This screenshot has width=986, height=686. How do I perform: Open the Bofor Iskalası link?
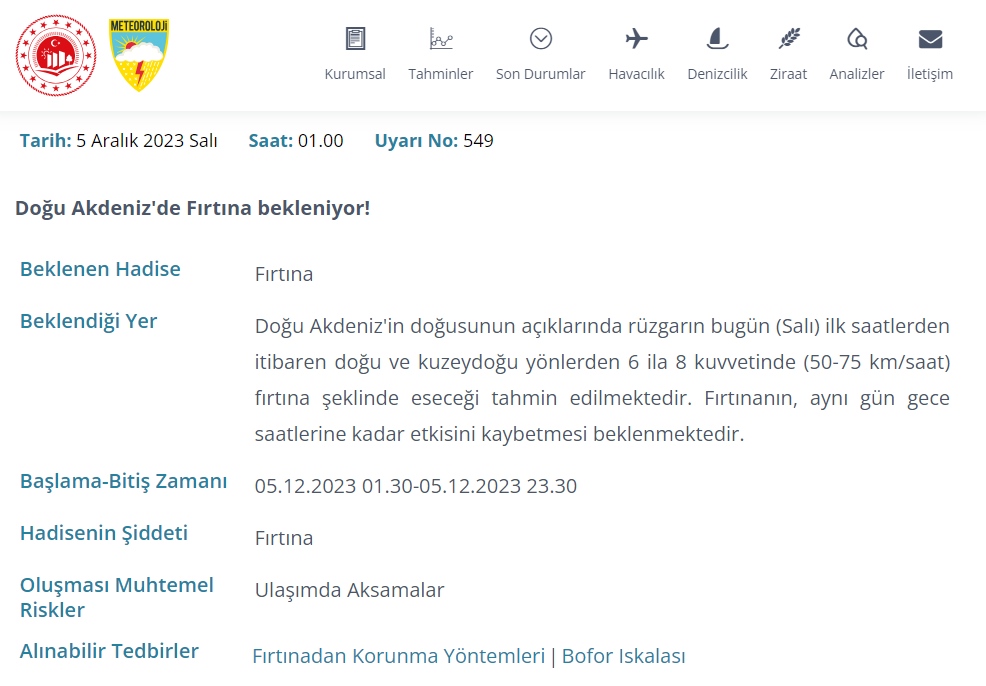(624, 656)
